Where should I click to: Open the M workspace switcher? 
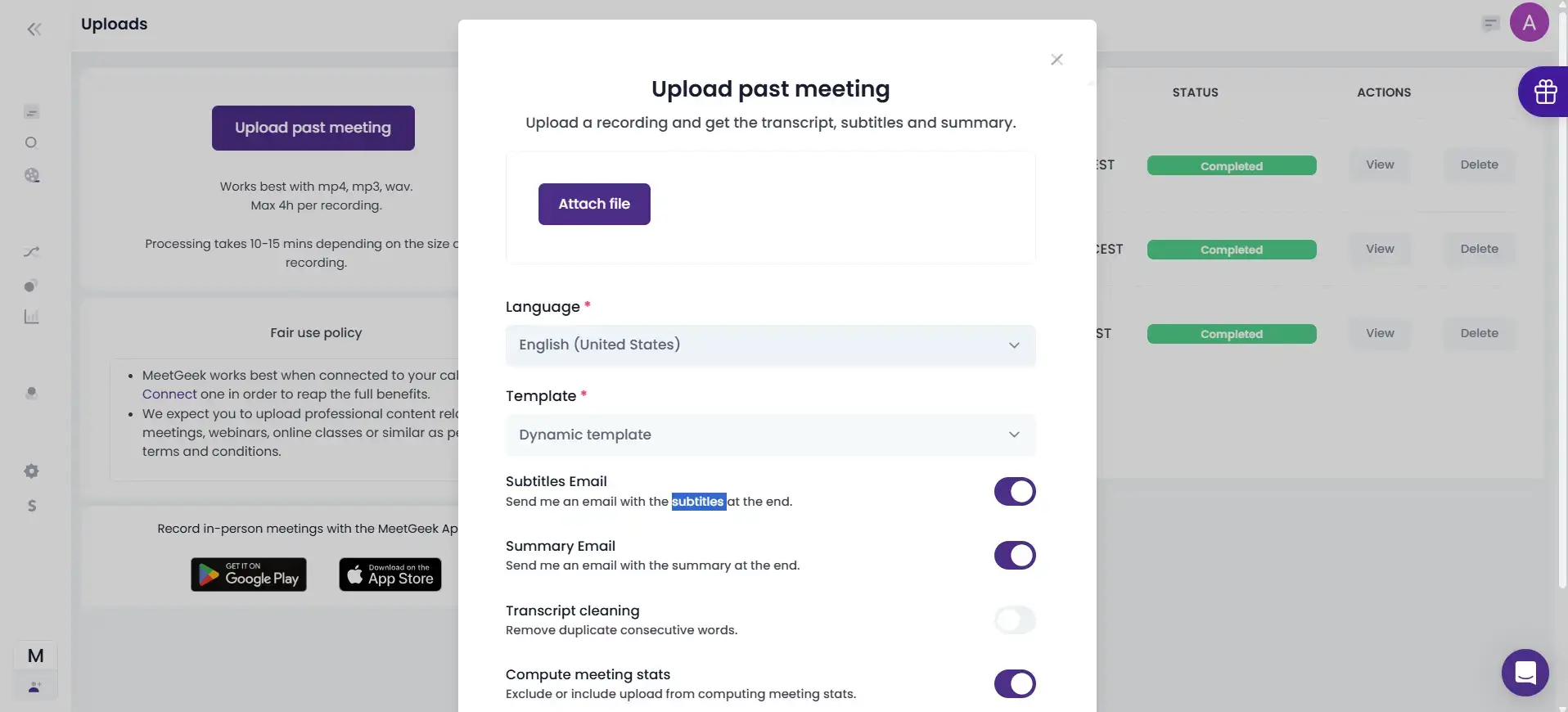35,656
